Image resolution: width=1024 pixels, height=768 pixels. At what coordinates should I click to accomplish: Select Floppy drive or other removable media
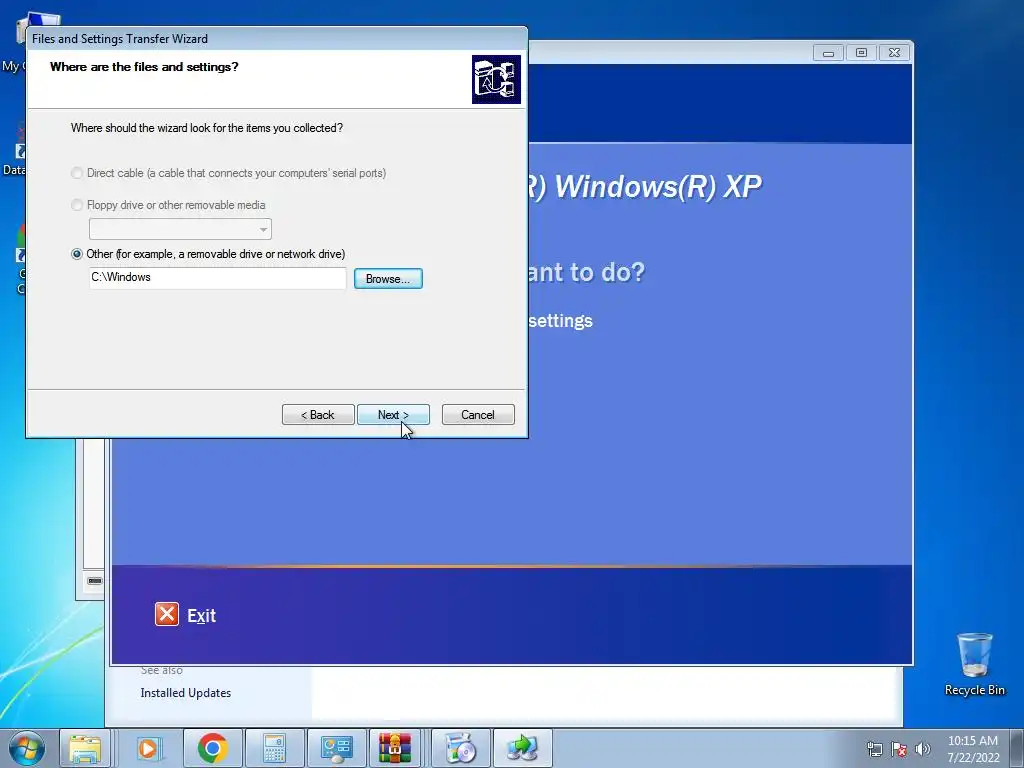point(77,205)
